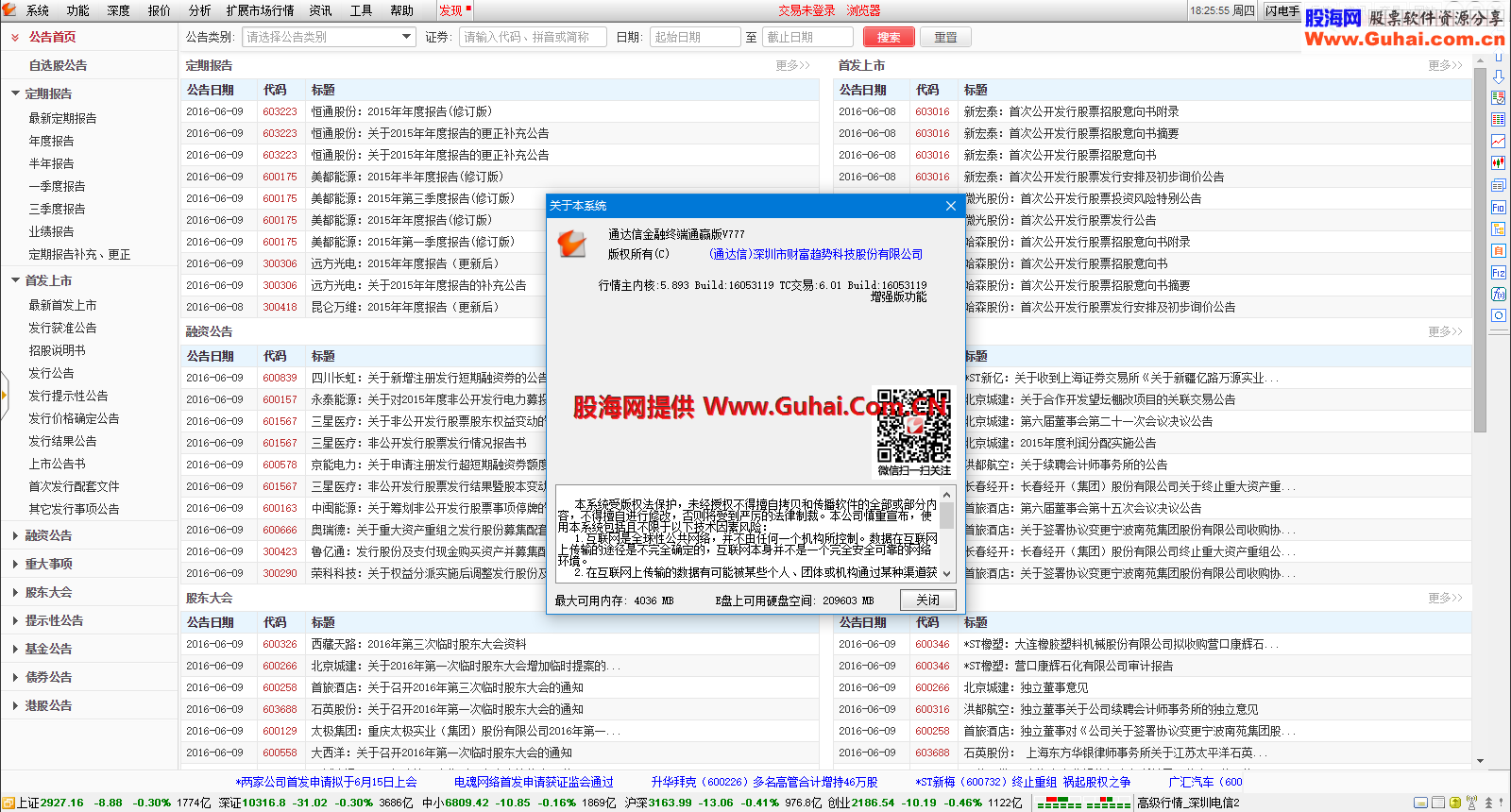Open 新宏泰: 首次公开发行股票招股意向书附录
The height and width of the screenshot is (812, 1511).
(1071, 111)
